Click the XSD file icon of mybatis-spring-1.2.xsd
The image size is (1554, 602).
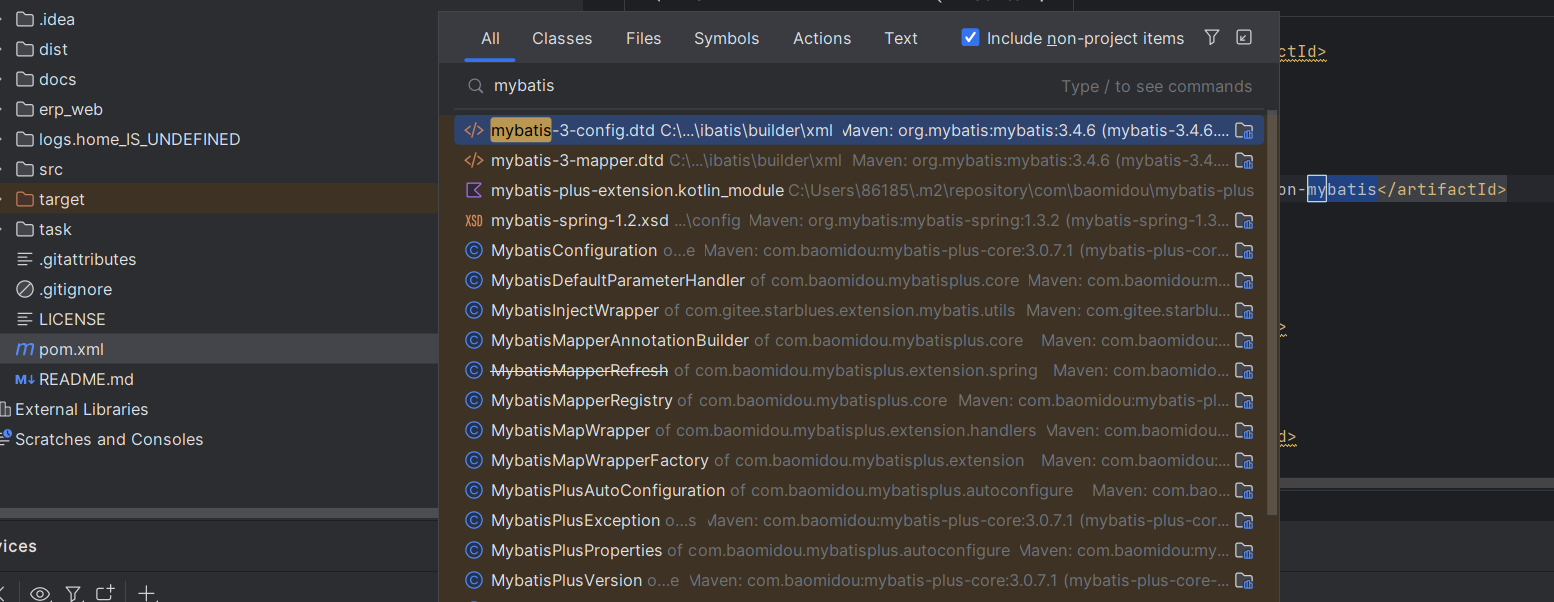474,220
